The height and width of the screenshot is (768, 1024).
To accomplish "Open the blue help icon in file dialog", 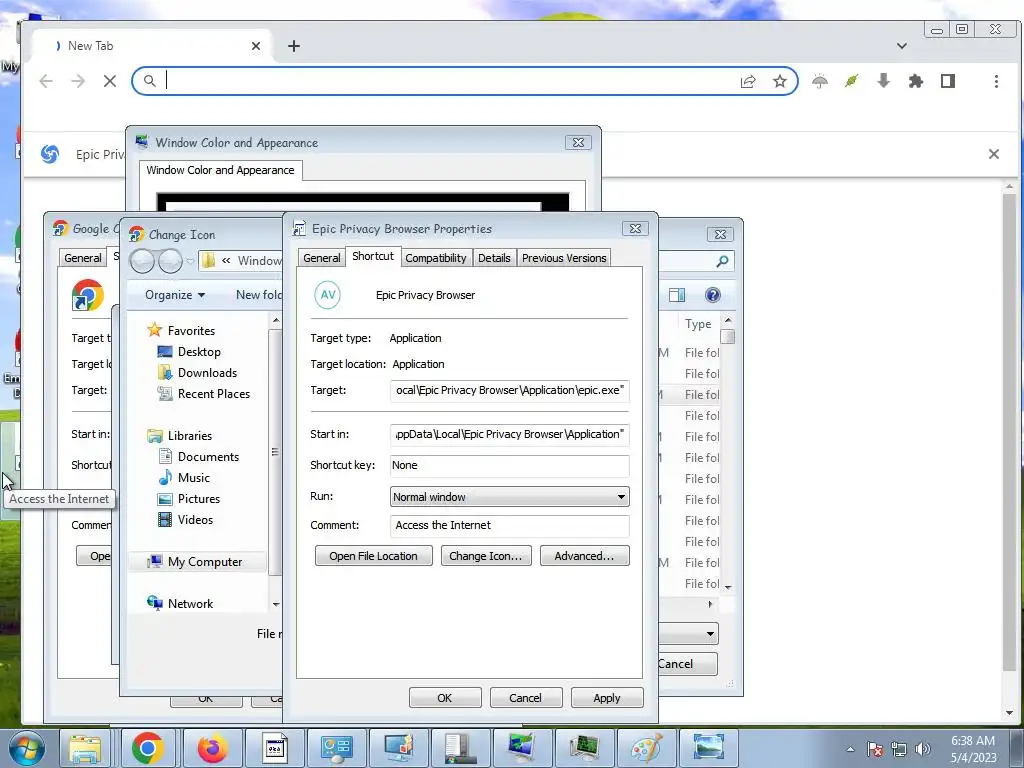I will pos(712,295).
